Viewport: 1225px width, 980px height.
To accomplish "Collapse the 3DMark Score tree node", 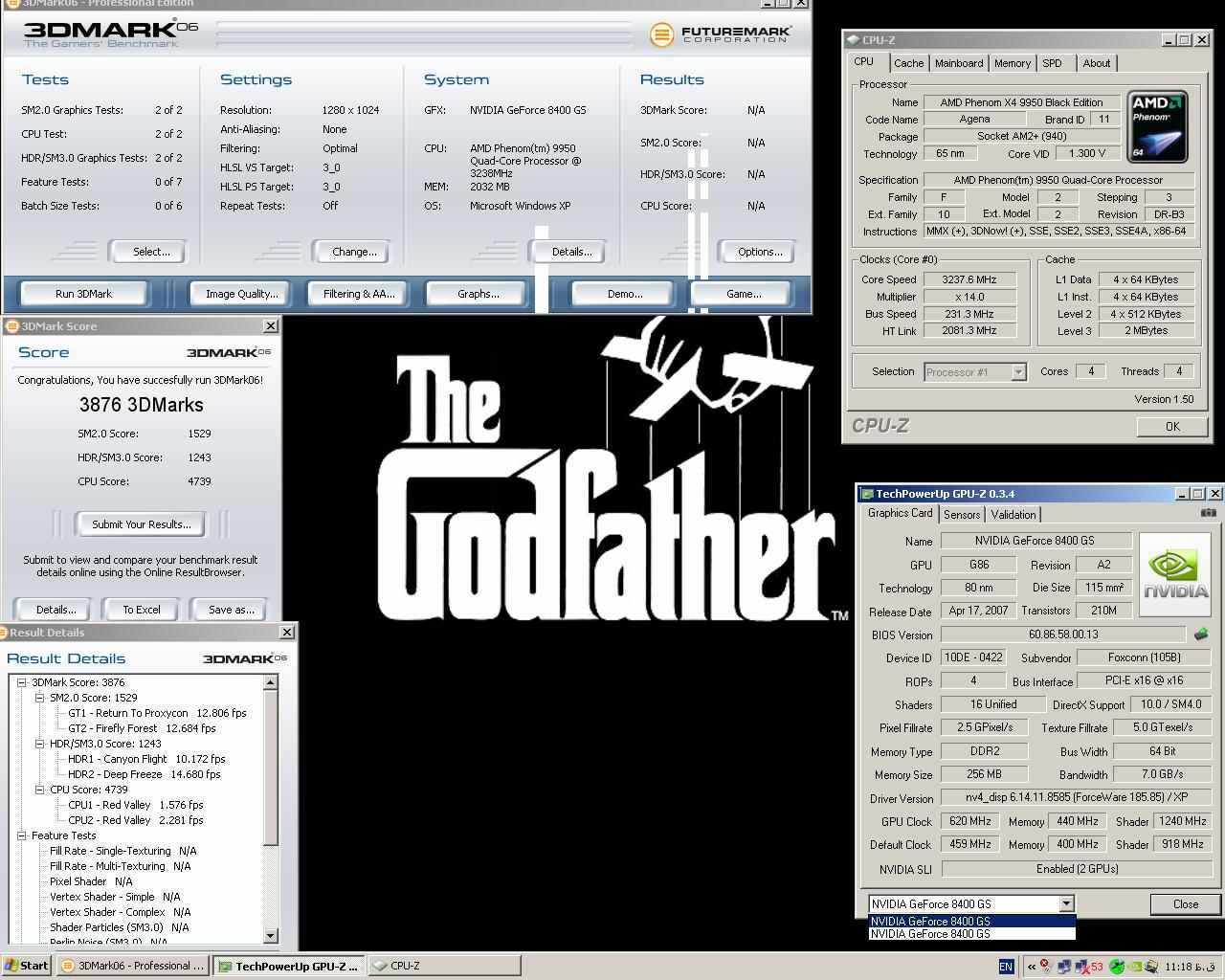I will [x=22, y=682].
